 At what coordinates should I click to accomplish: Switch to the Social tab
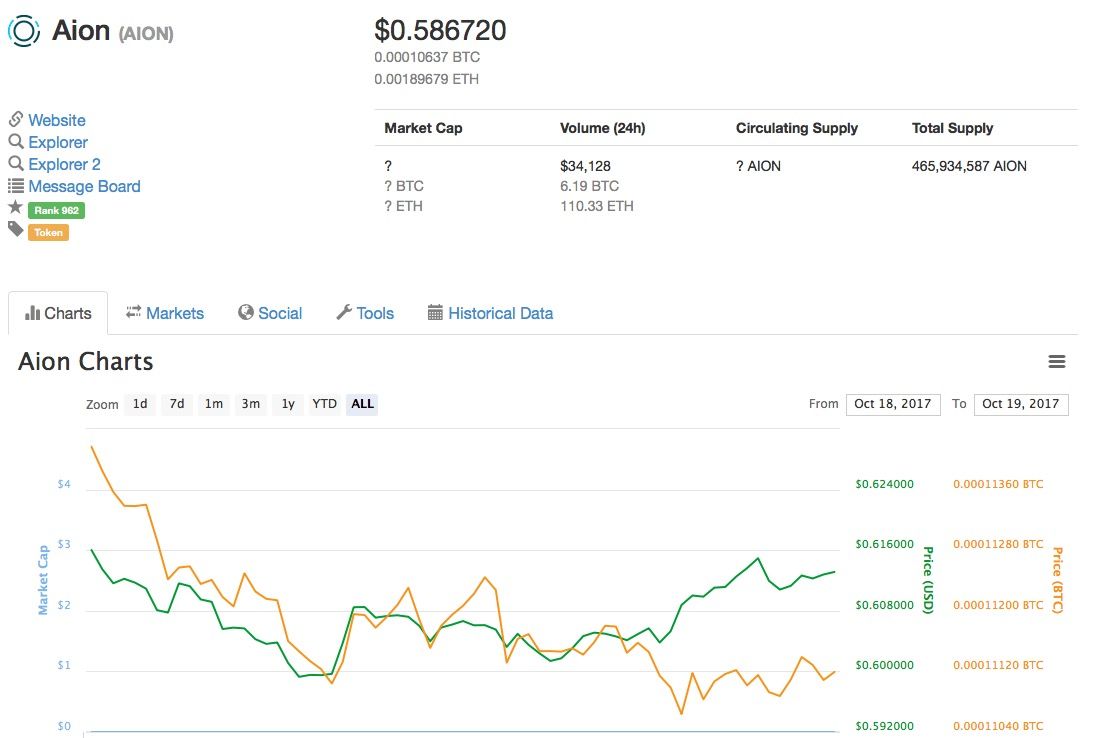click(x=270, y=313)
